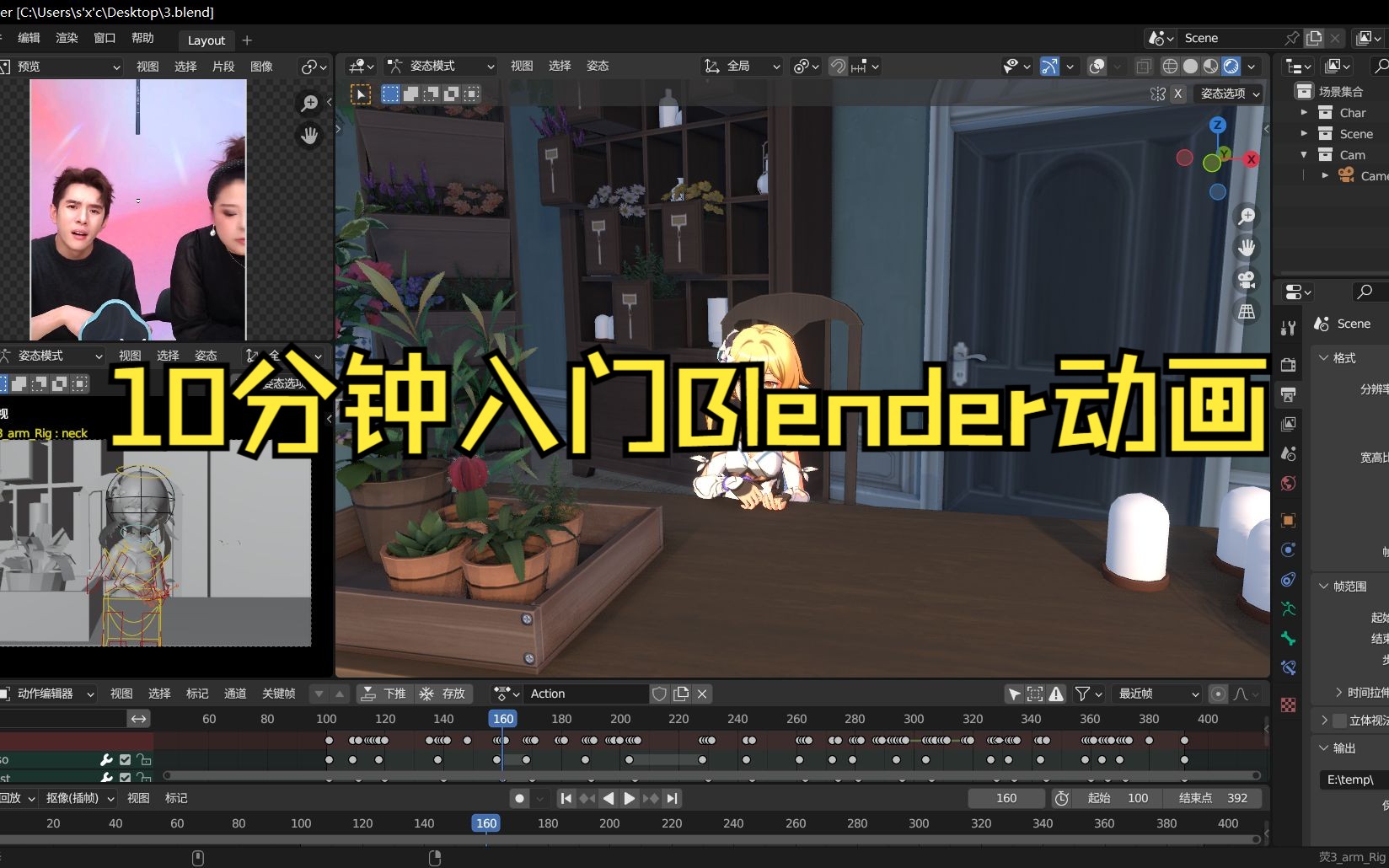Select the Layout workspace tab
1389x868 pixels.
pos(206,40)
